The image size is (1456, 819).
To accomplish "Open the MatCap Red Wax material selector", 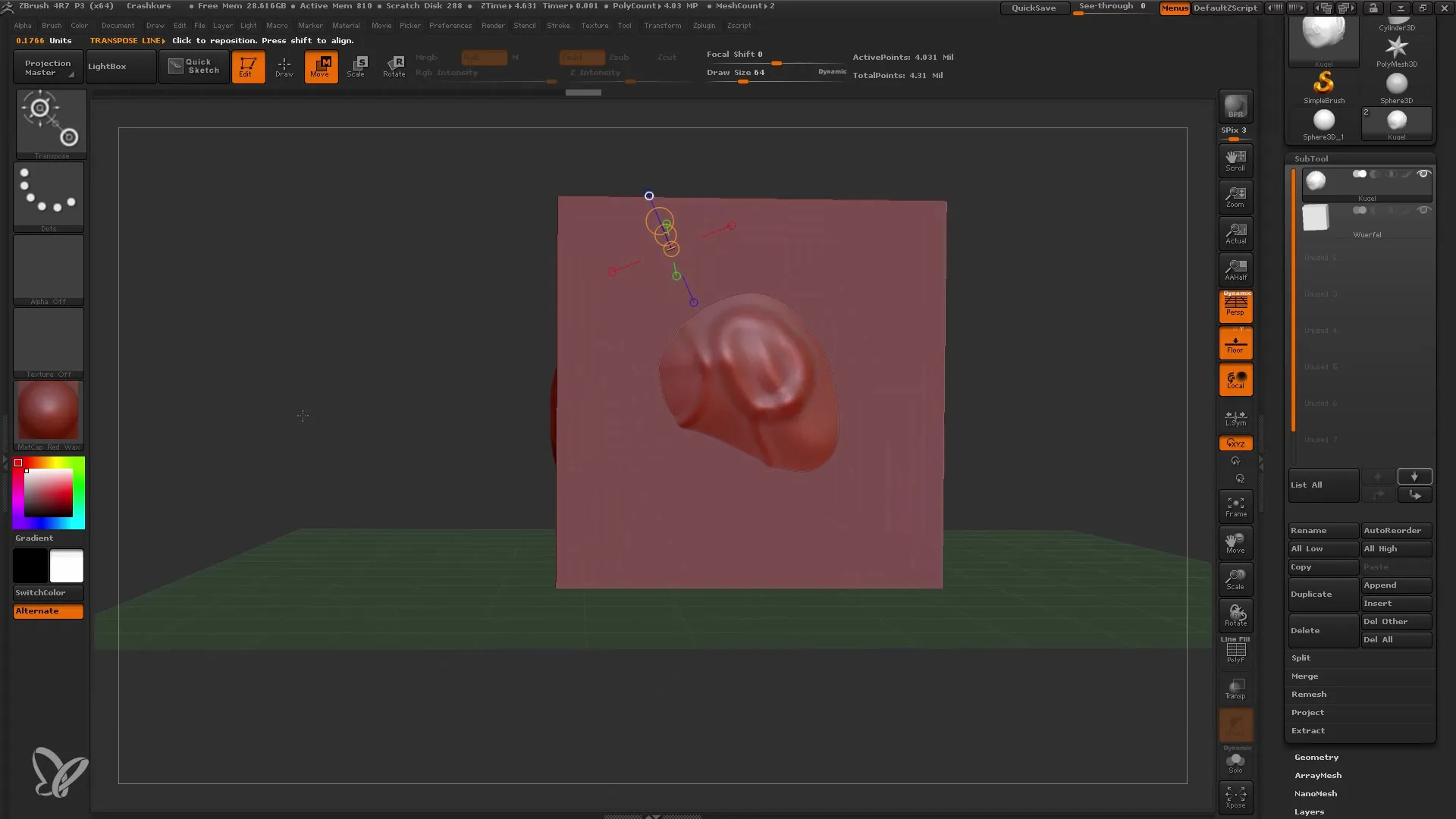I will (49, 415).
